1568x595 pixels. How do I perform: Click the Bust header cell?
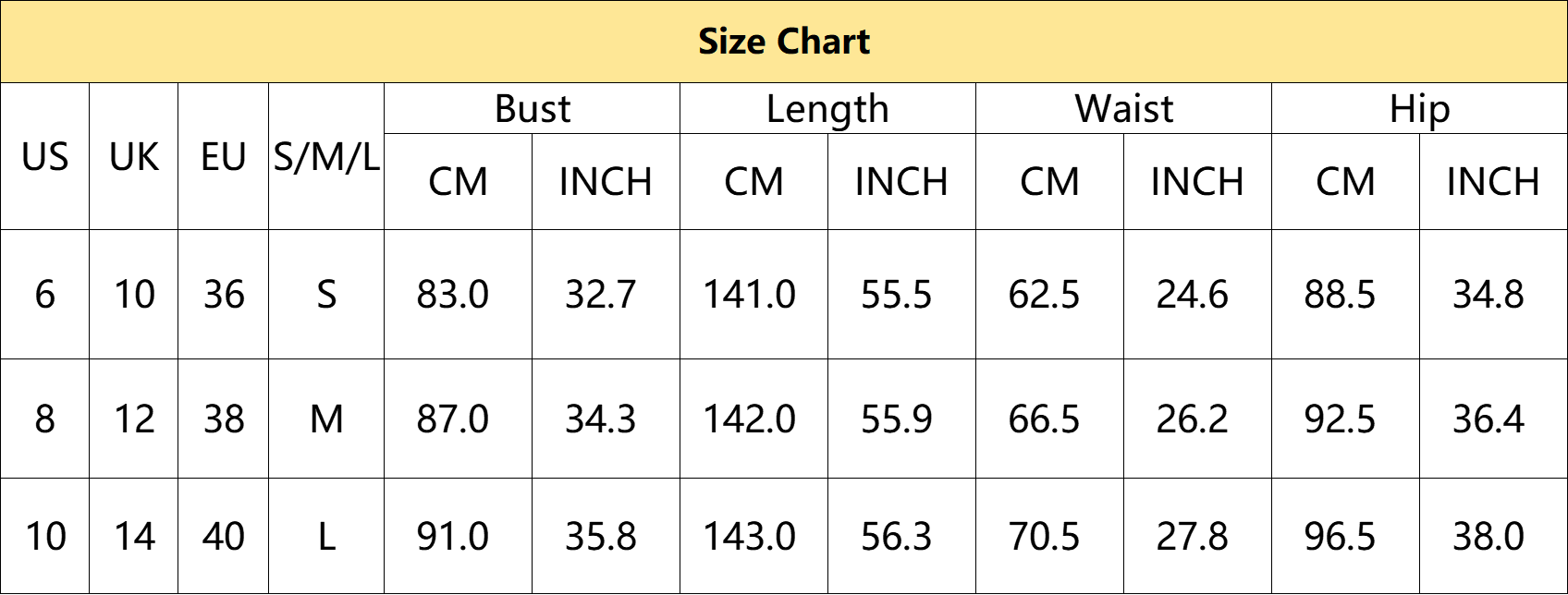tap(533, 109)
